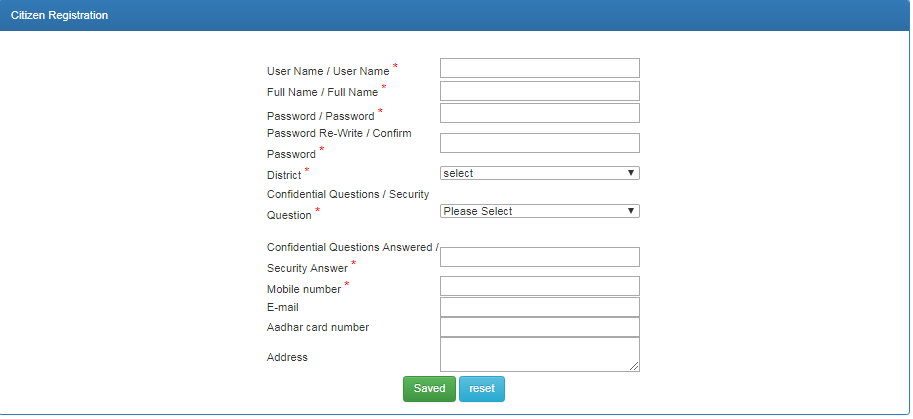Screen dimensions: 913x419
Task: Click the Citizen Registration header title
Action: click(x=59, y=16)
